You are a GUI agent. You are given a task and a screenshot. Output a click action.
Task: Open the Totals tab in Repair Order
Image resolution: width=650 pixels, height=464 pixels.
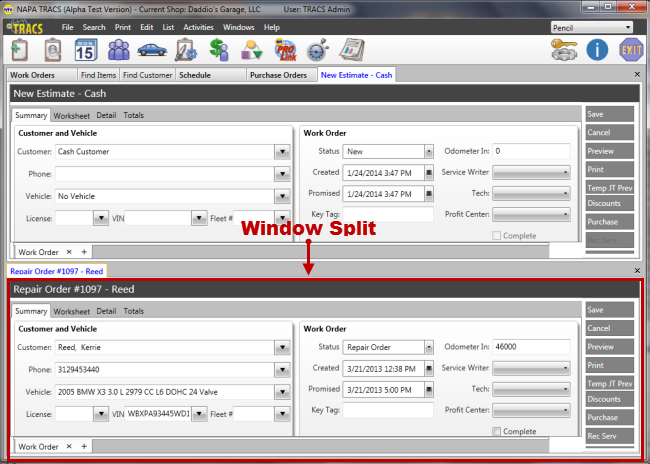(x=133, y=311)
